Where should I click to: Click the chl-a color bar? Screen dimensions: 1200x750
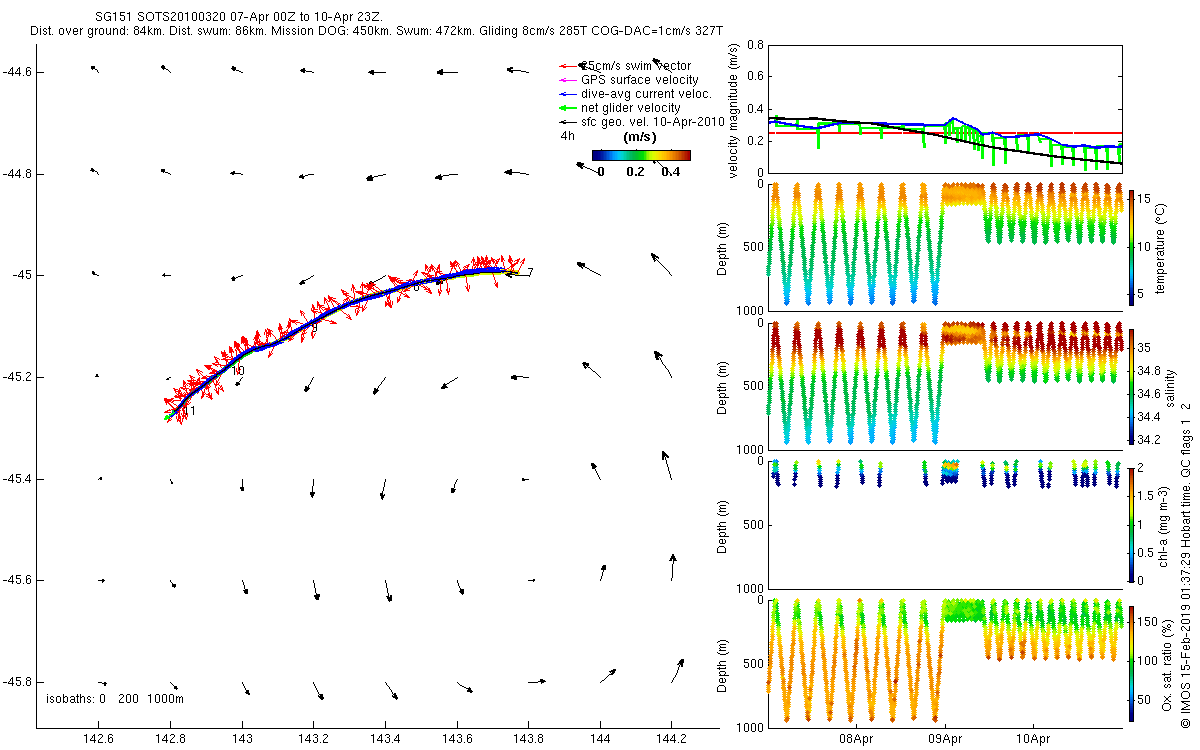pos(1133,524)
